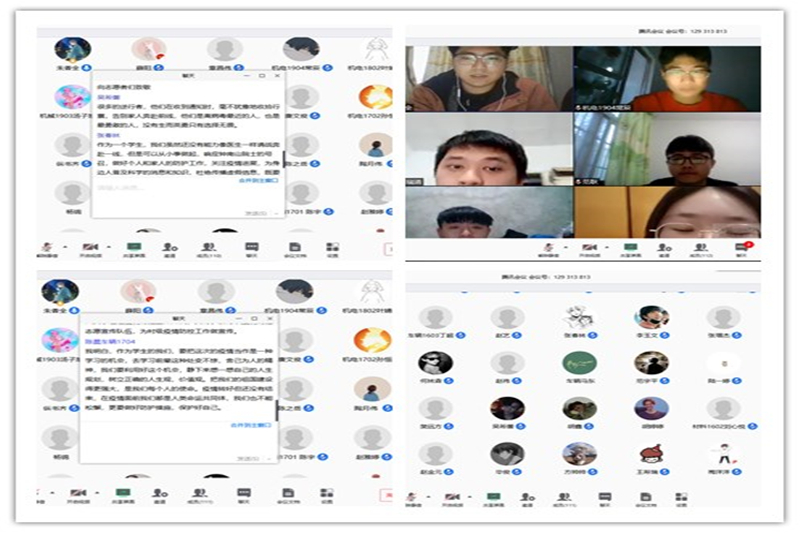Open audio options arrow in lower-right window
The width and height of the screenshot is (800, 533).
coord(429,496)
